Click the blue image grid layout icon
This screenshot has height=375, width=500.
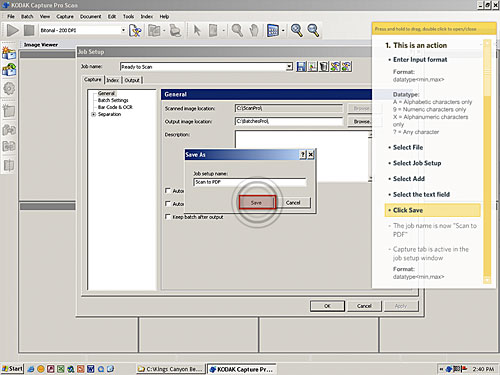pos(273,31)
